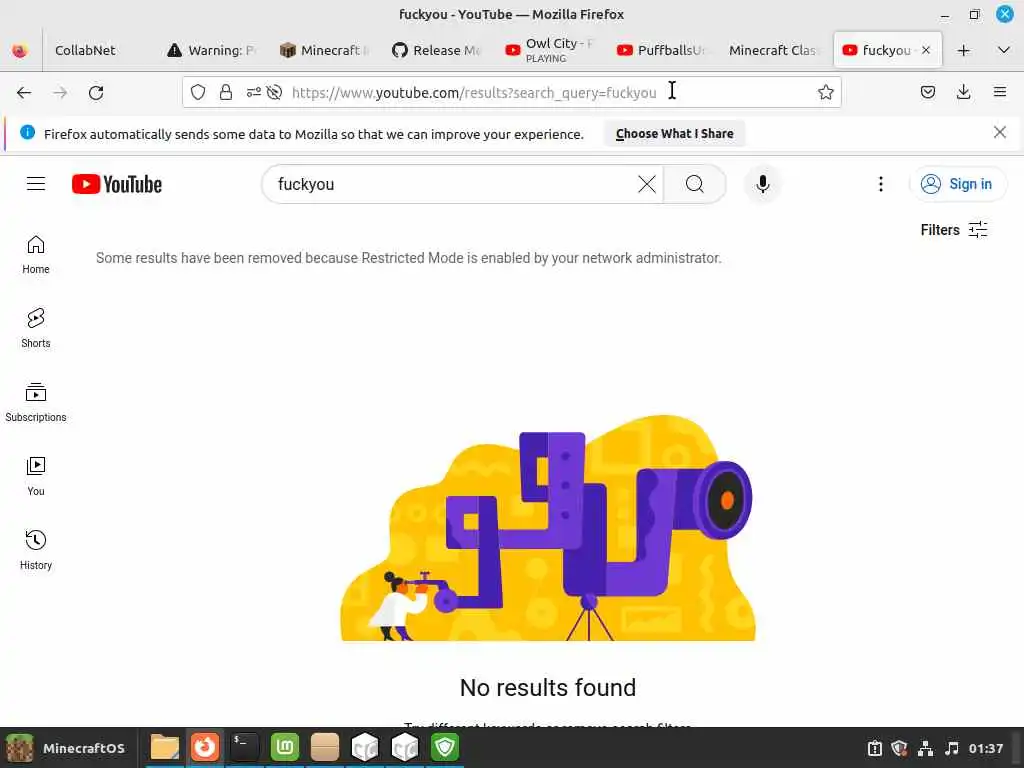
Task: Open Subscriptions from the sidebar
Action: point(36,402)
